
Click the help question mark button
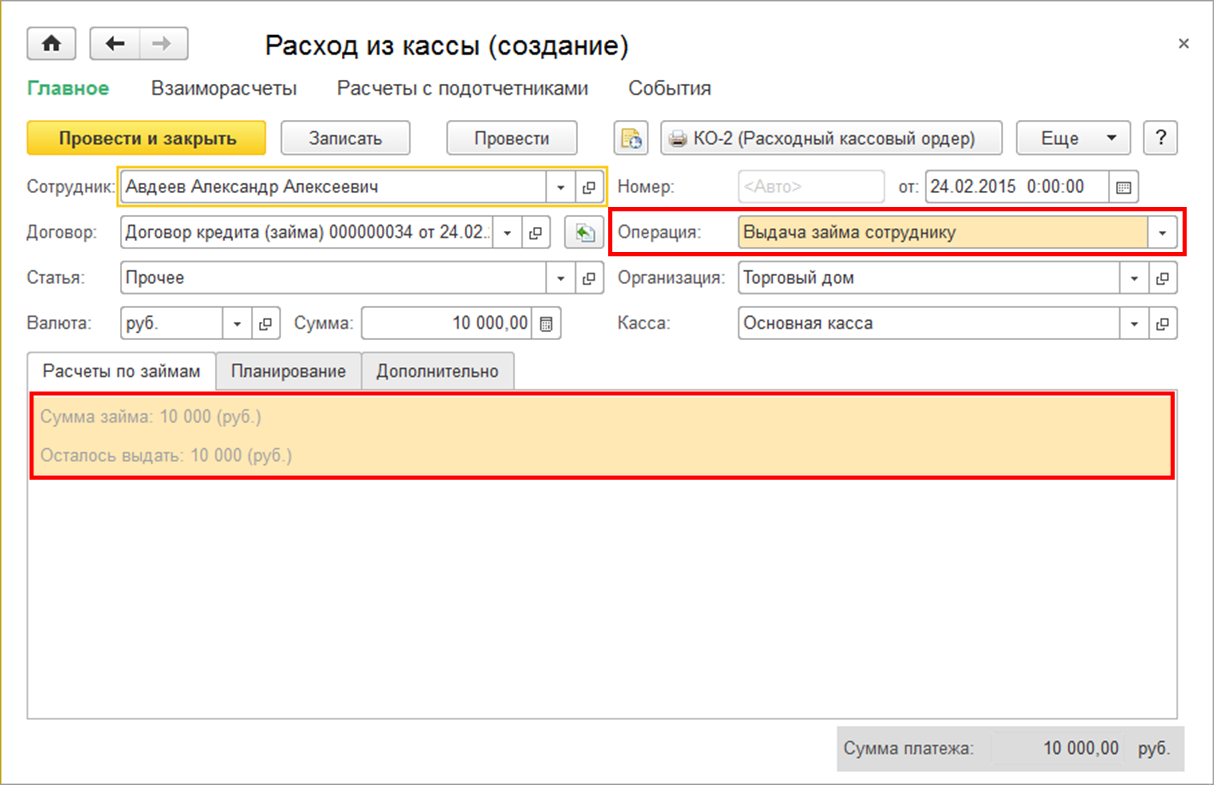point(1160,139)
